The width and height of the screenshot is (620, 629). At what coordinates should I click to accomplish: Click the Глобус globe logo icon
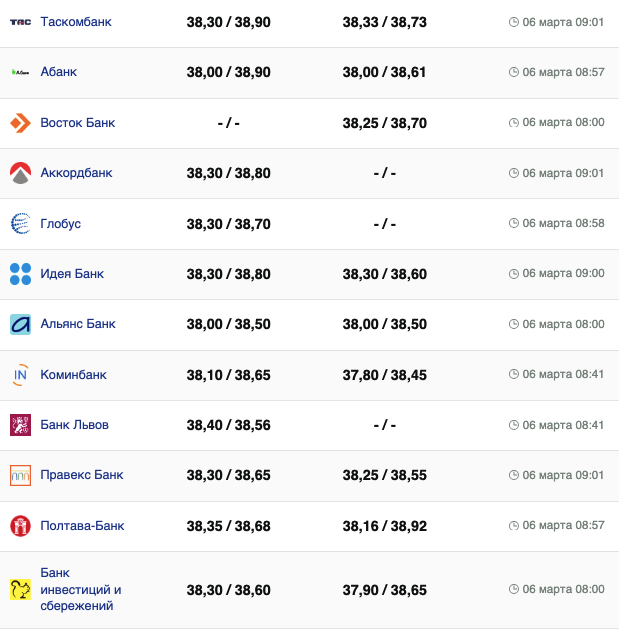pyautogui.click(x=20, y=224)
